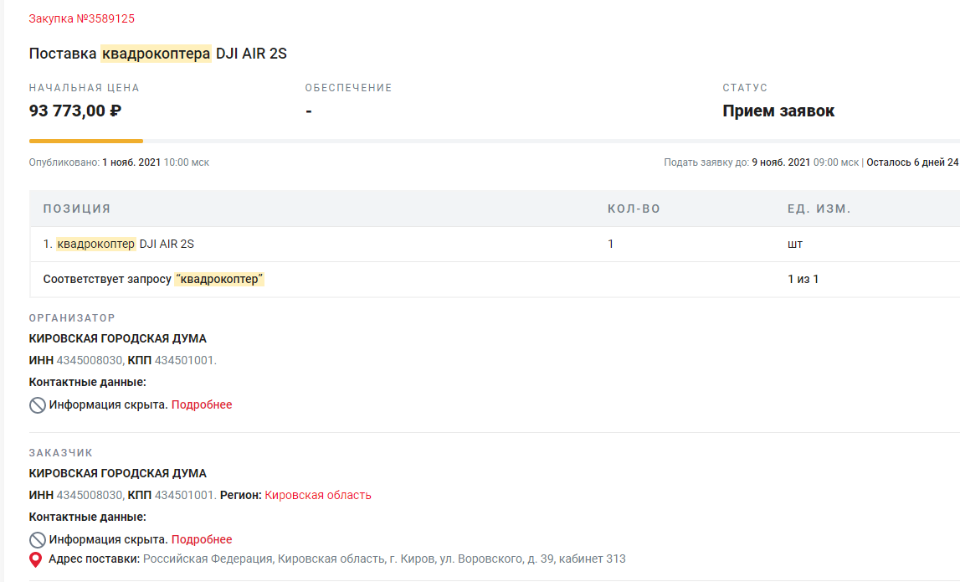This screenshot has height=582, width=960.
Task: Select the starting price 93 773,00 ₽
Action: [75, 111]
